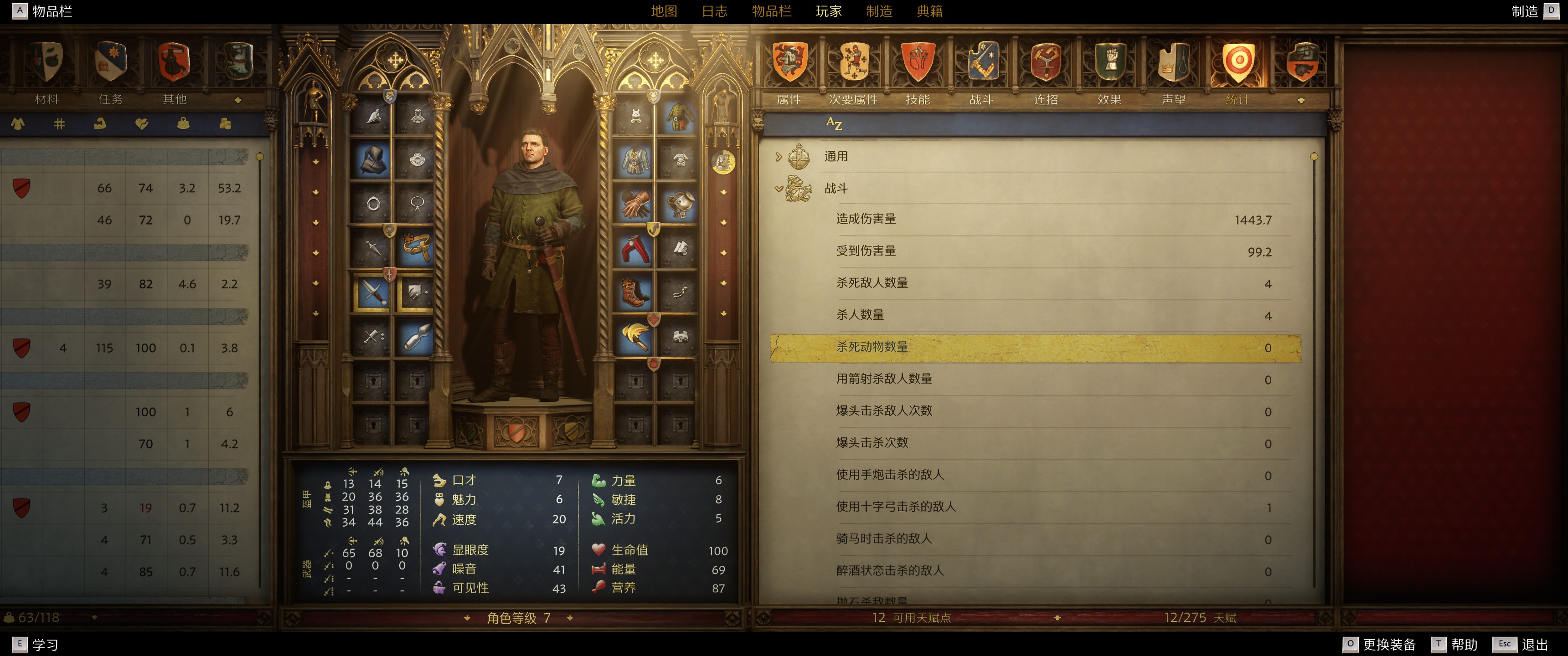Select the crossed swords weapon slot
The width and height of the screenshot is (1568, 656).
[x=372, y=293]
